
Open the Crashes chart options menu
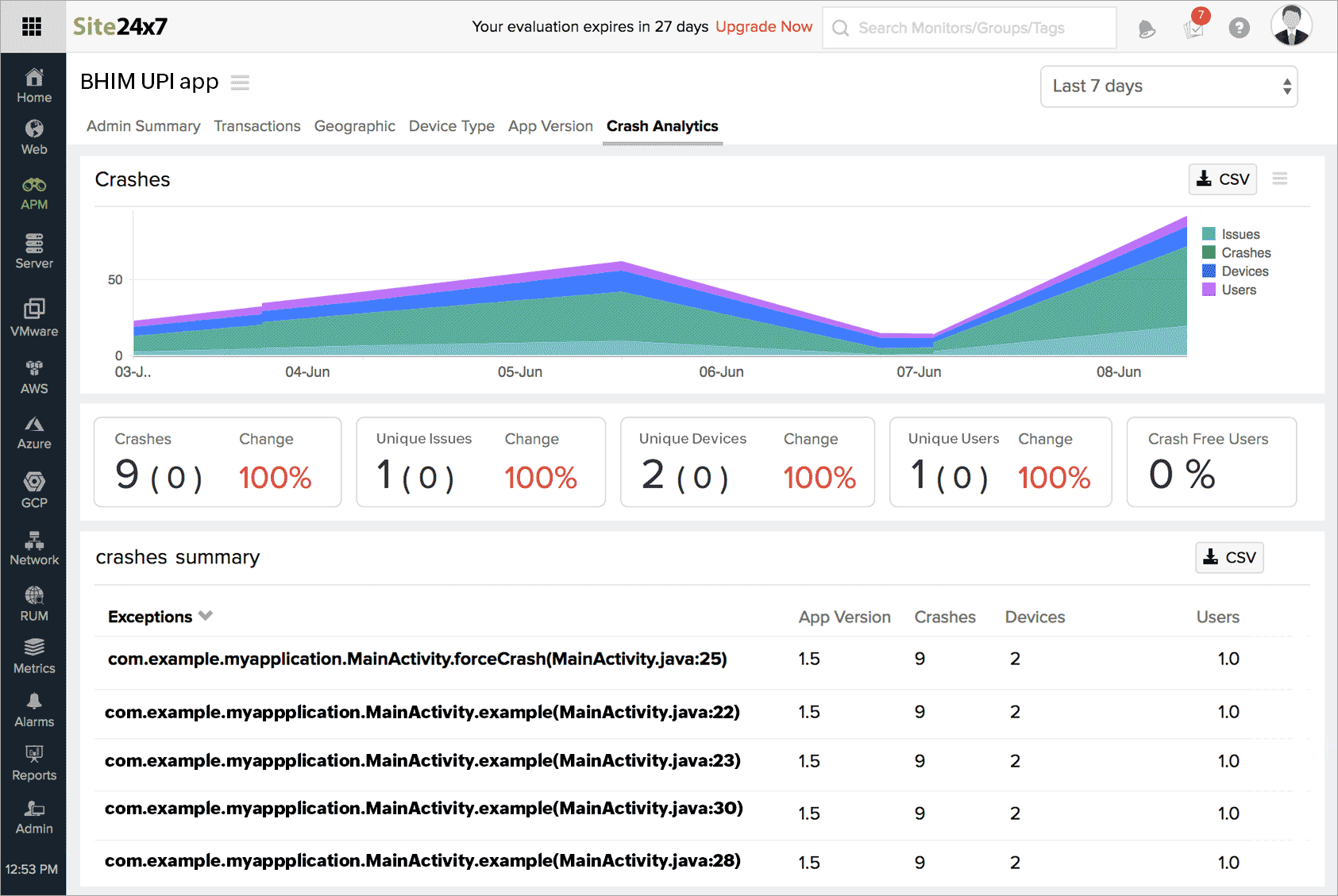point(1279,179)
